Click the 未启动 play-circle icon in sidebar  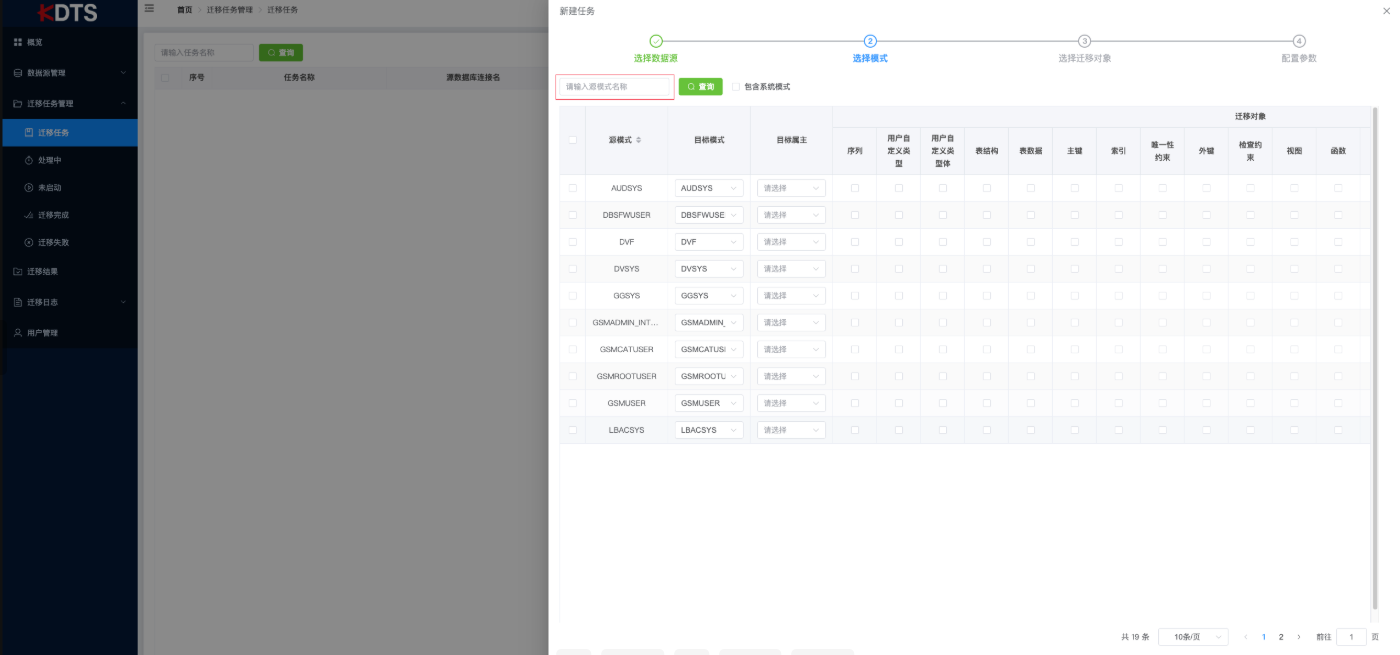pyautogui.click(x=29, y=187)
